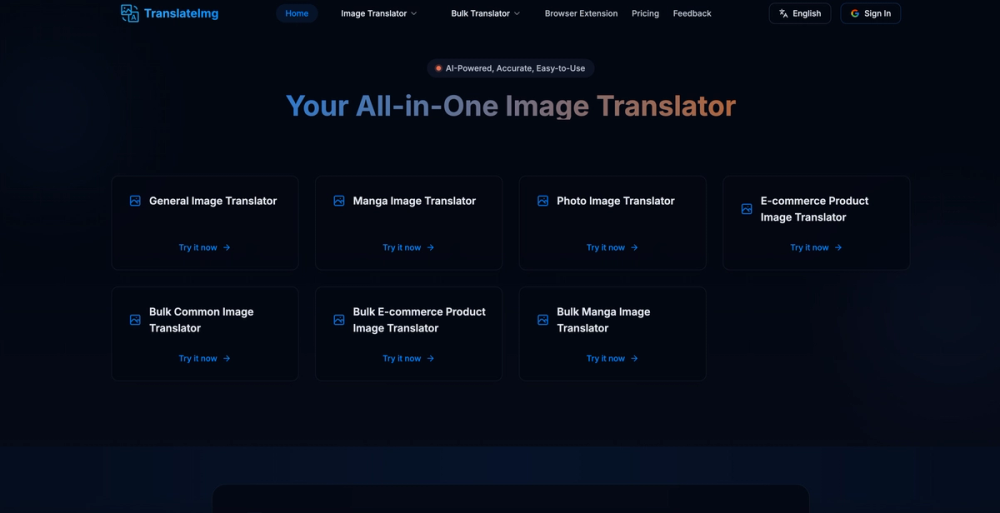Screen dimensions: 1000x513
Task: Try it now for Bulk E-commerce Product Translator
Action: 408,359
